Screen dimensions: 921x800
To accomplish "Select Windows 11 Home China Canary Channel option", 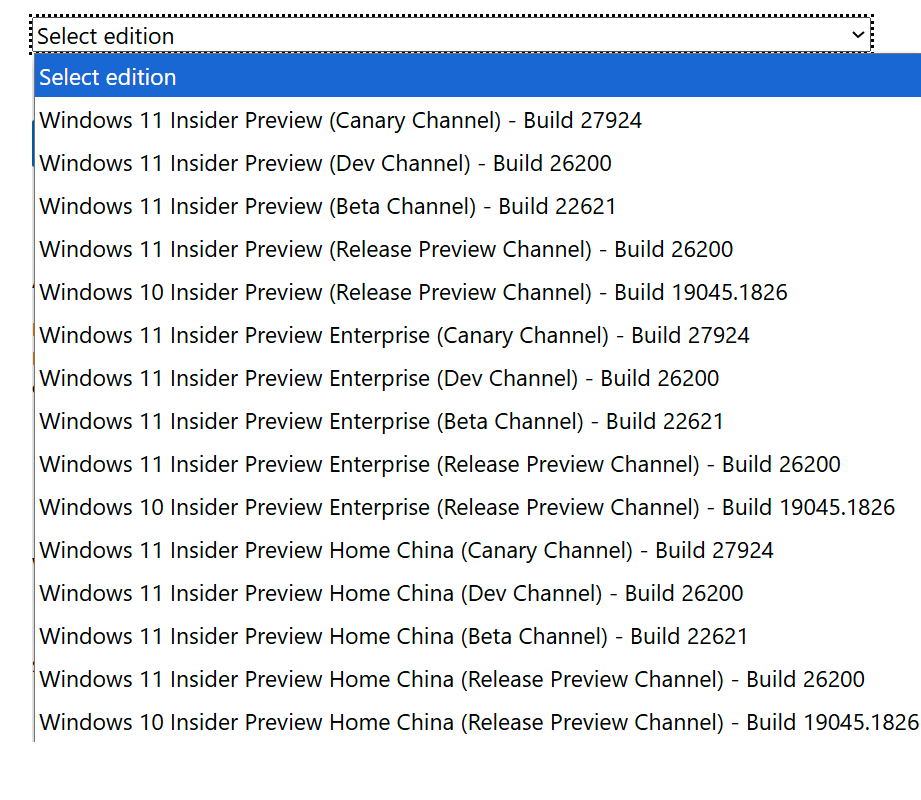I will pos(406,551).
